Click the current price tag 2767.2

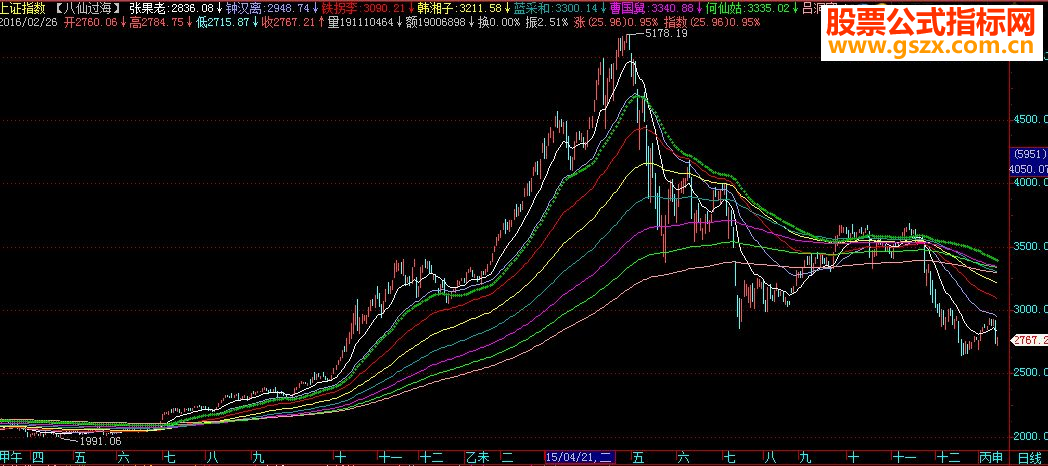[x=1030, y=340]
